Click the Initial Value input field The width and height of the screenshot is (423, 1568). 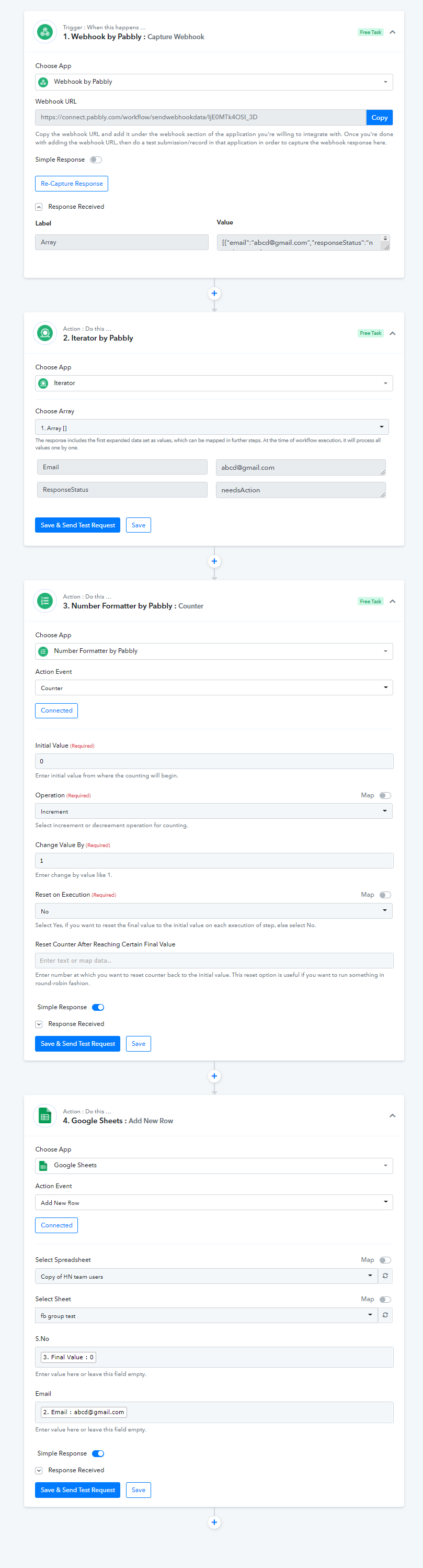(x=214, y=761)
